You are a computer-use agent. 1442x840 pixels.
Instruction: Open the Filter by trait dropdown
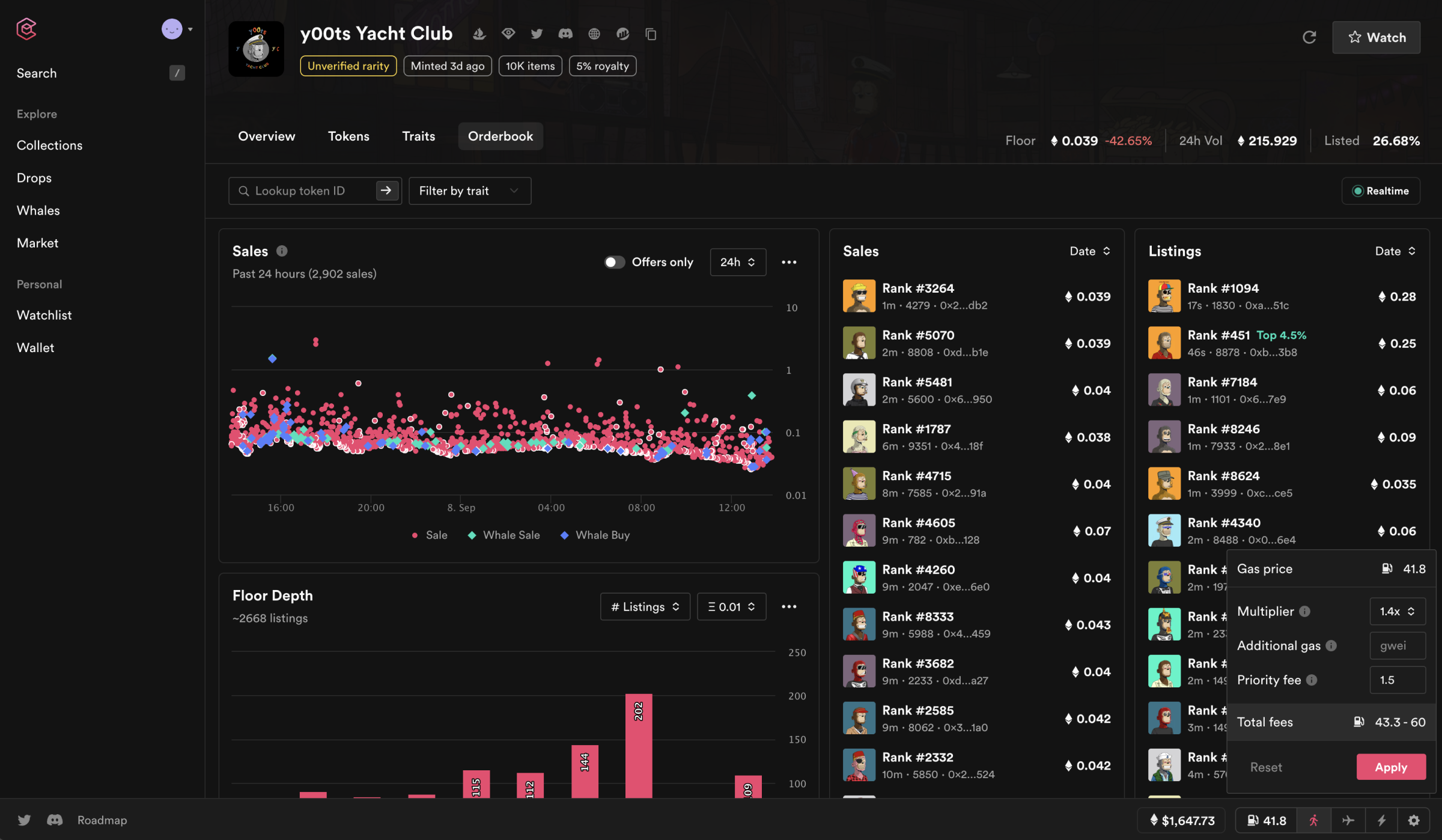pyautogui.click(x=469, y=191)
